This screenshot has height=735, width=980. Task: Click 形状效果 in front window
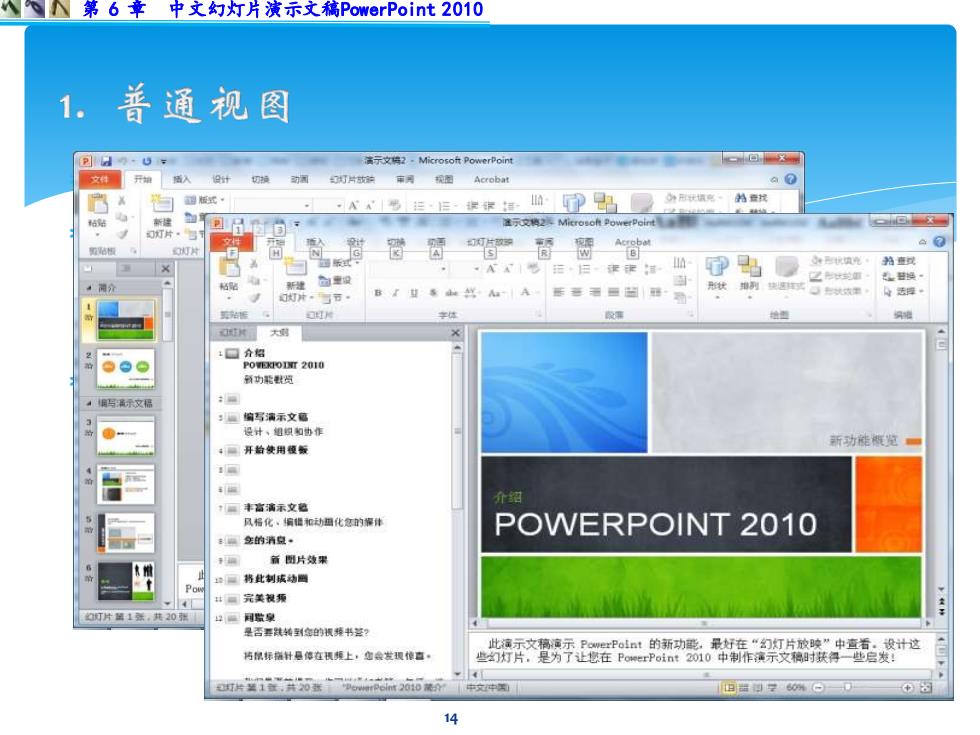pos(840,291)
